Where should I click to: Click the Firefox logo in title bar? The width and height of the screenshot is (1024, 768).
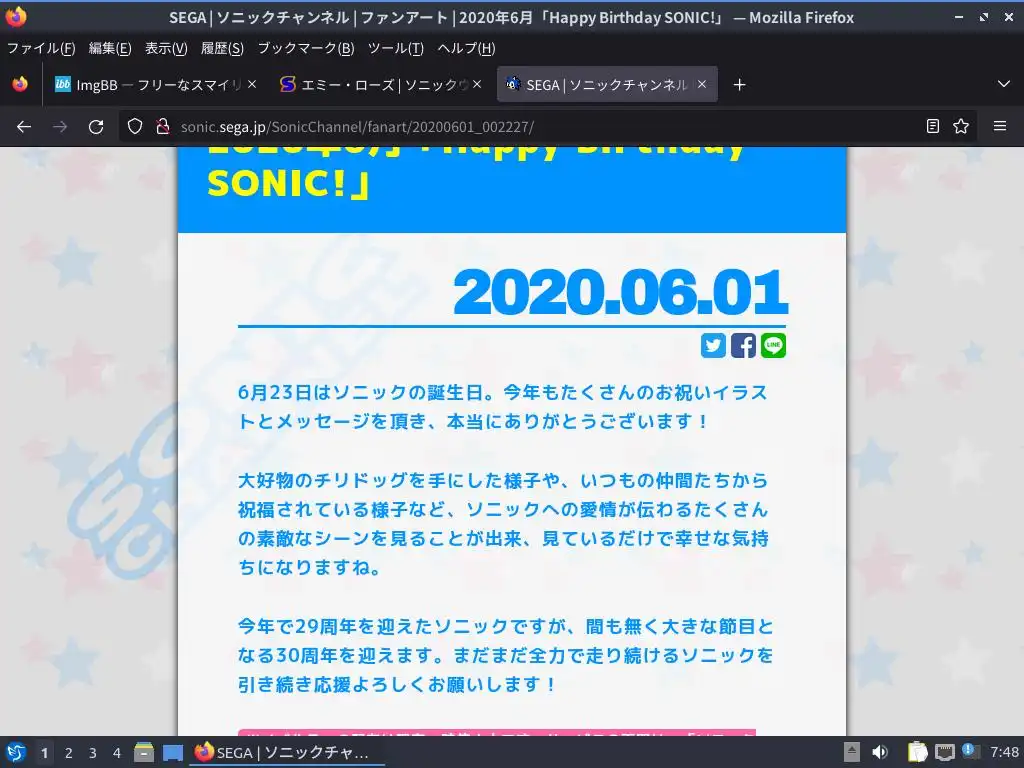click(16, 17)
